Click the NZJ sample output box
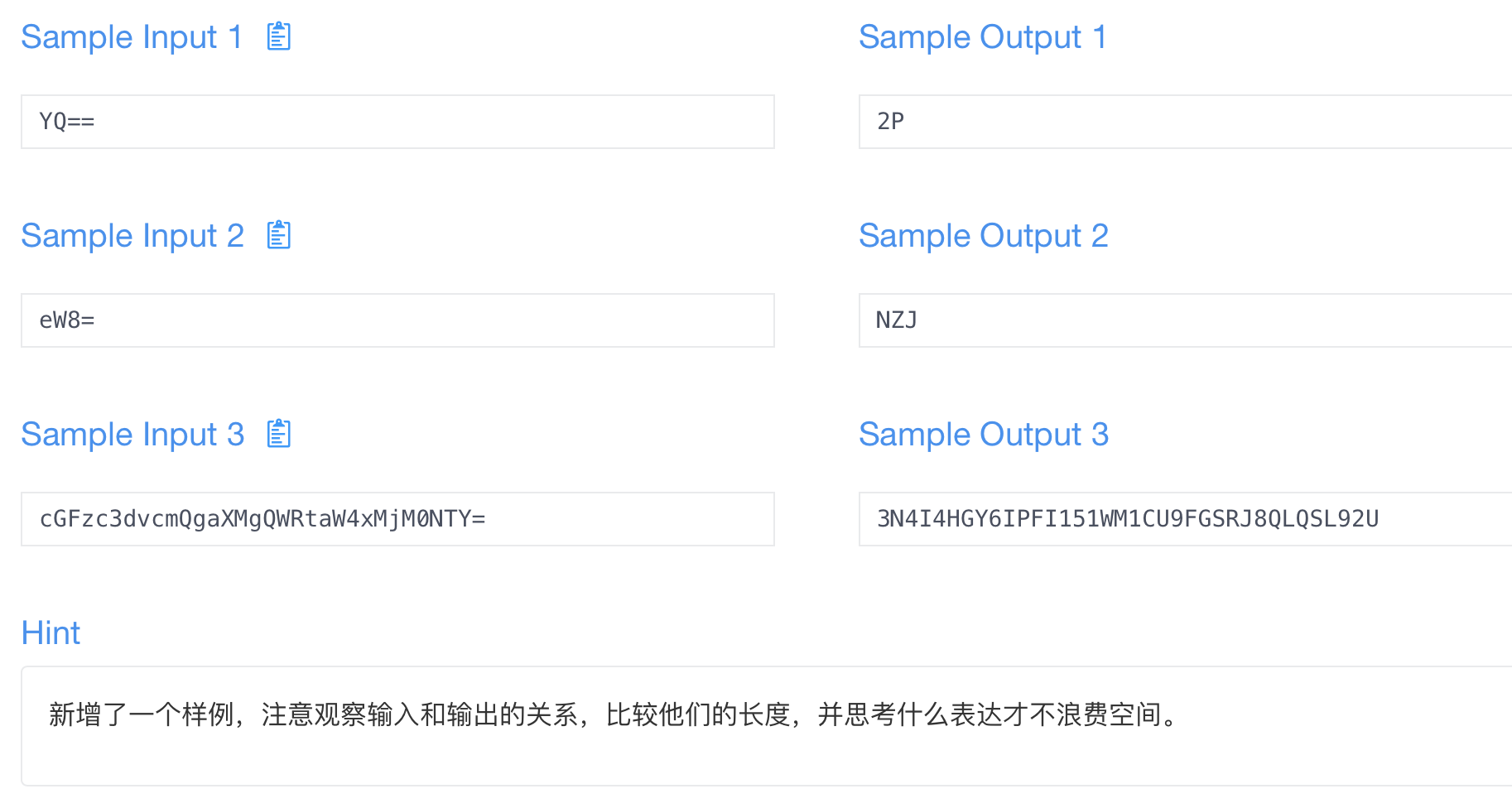1512x808 pixels. (x=1186, y=320)
